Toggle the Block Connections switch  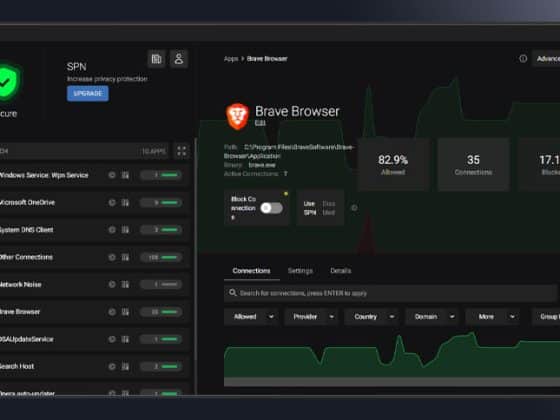271,208
